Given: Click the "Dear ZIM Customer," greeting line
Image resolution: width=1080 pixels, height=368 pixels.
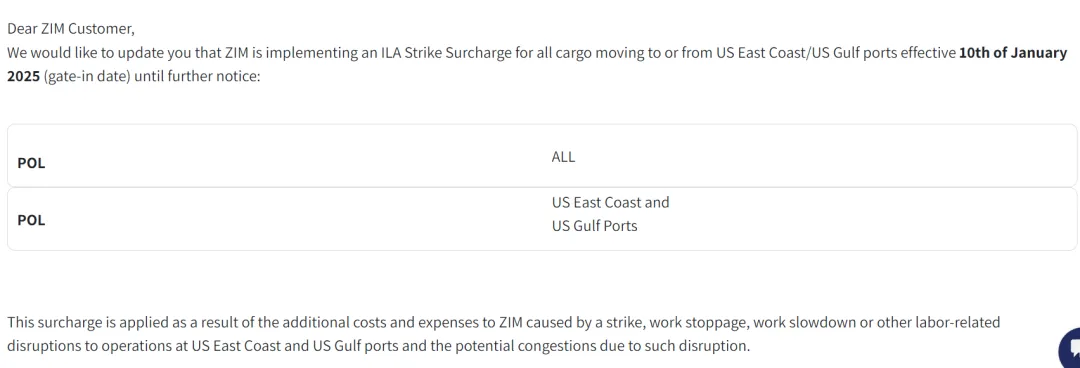Looking at the screenshot, I should [x=71, y=29].
